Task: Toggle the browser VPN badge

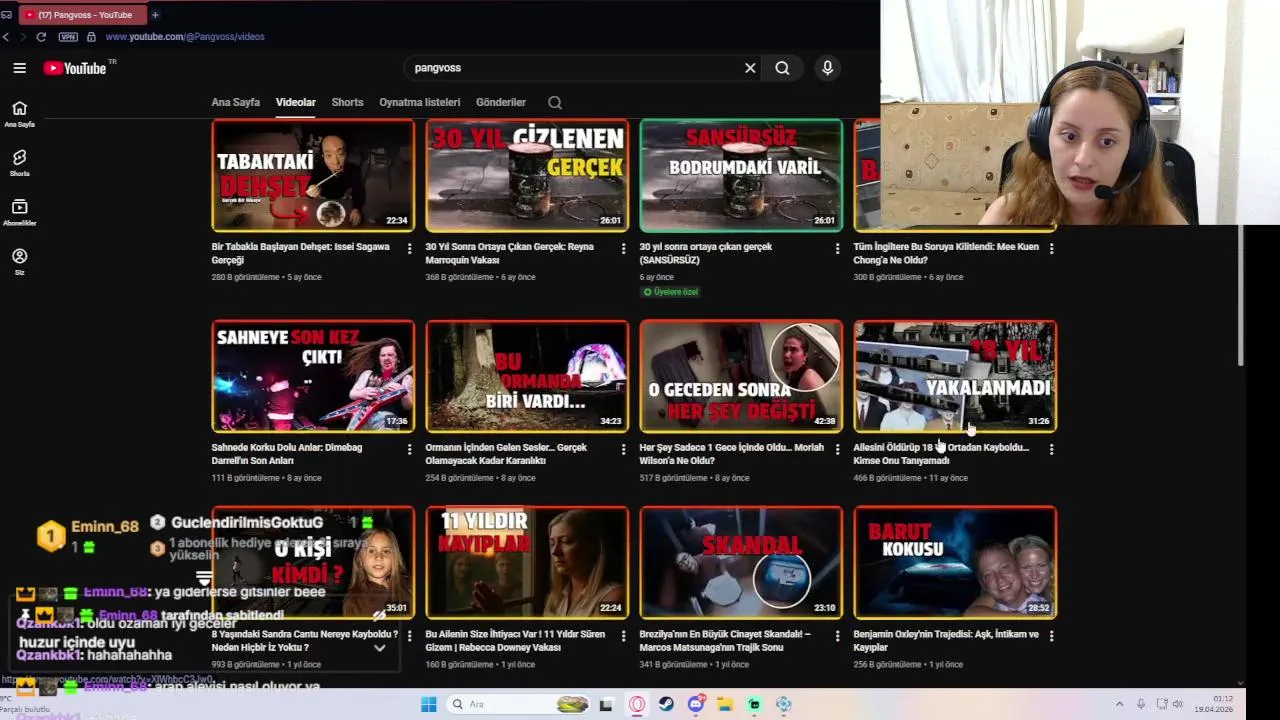Action: pyautogui.click(x=68, y=37)
